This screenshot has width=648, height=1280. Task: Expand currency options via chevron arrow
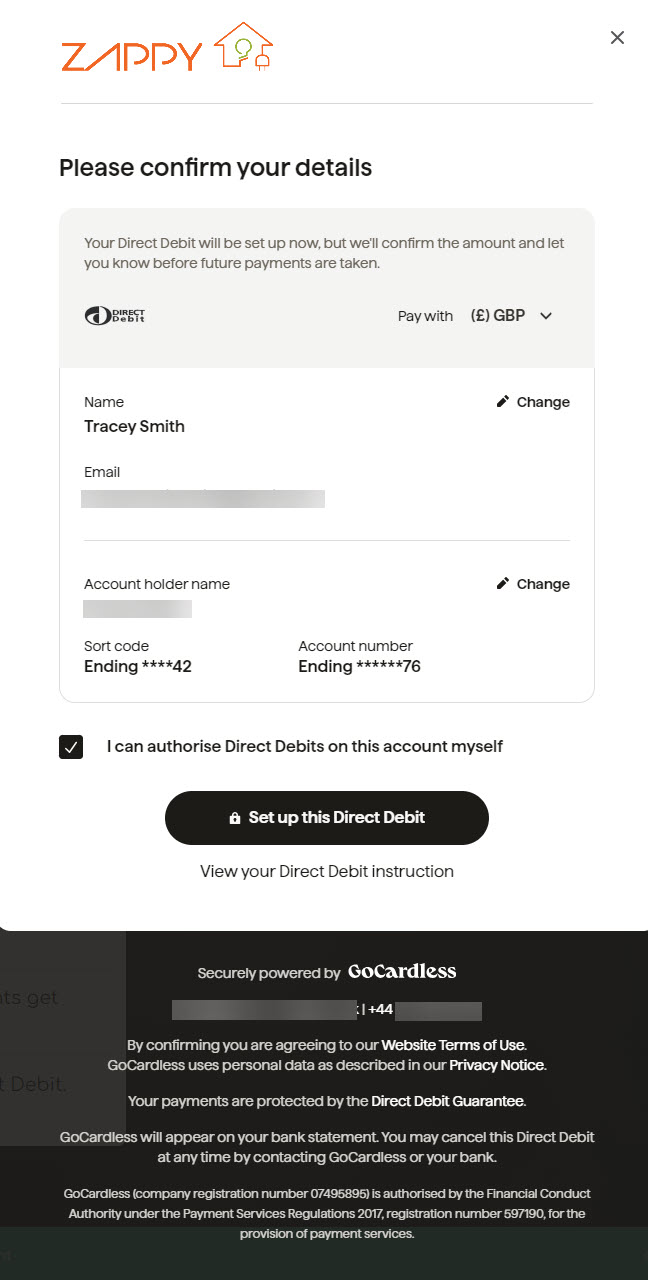tap(546, 316)
